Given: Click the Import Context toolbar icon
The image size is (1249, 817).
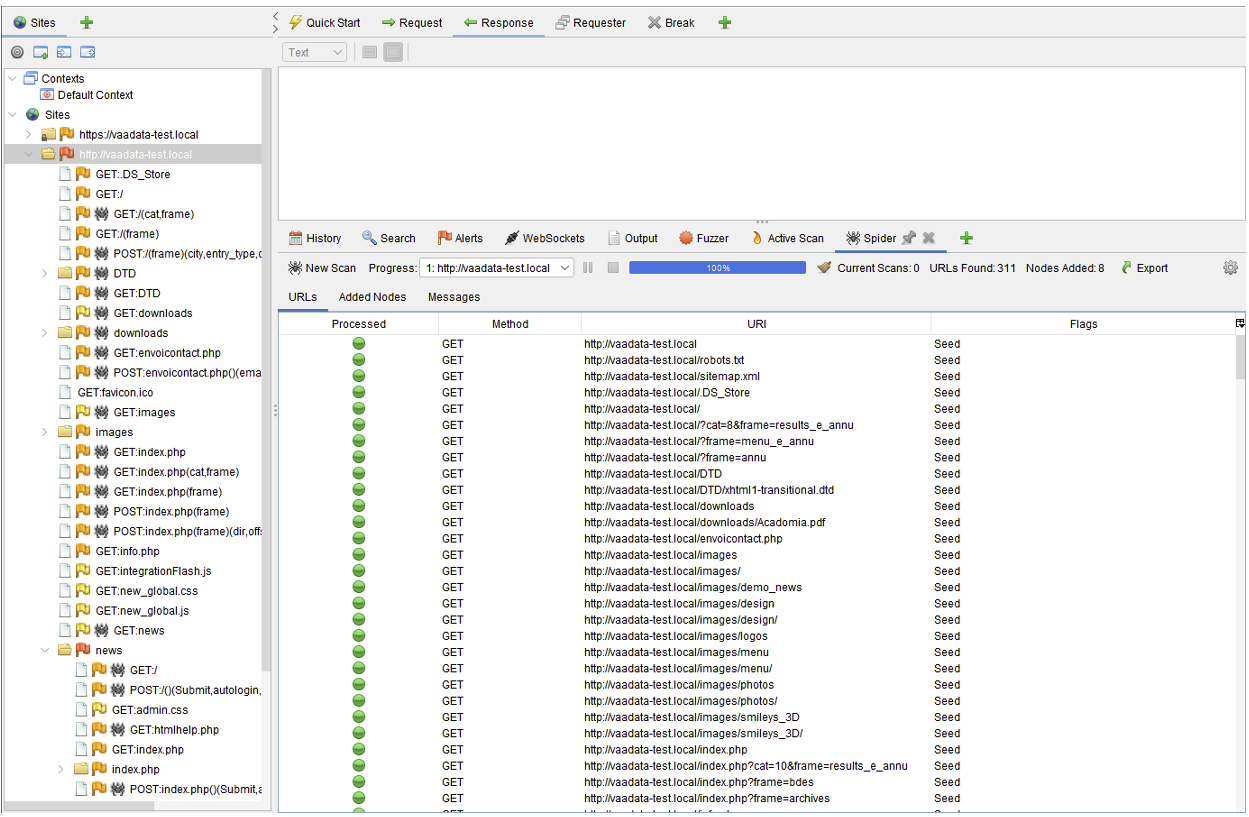Looking at the screenshot, I should pos(64,52).
